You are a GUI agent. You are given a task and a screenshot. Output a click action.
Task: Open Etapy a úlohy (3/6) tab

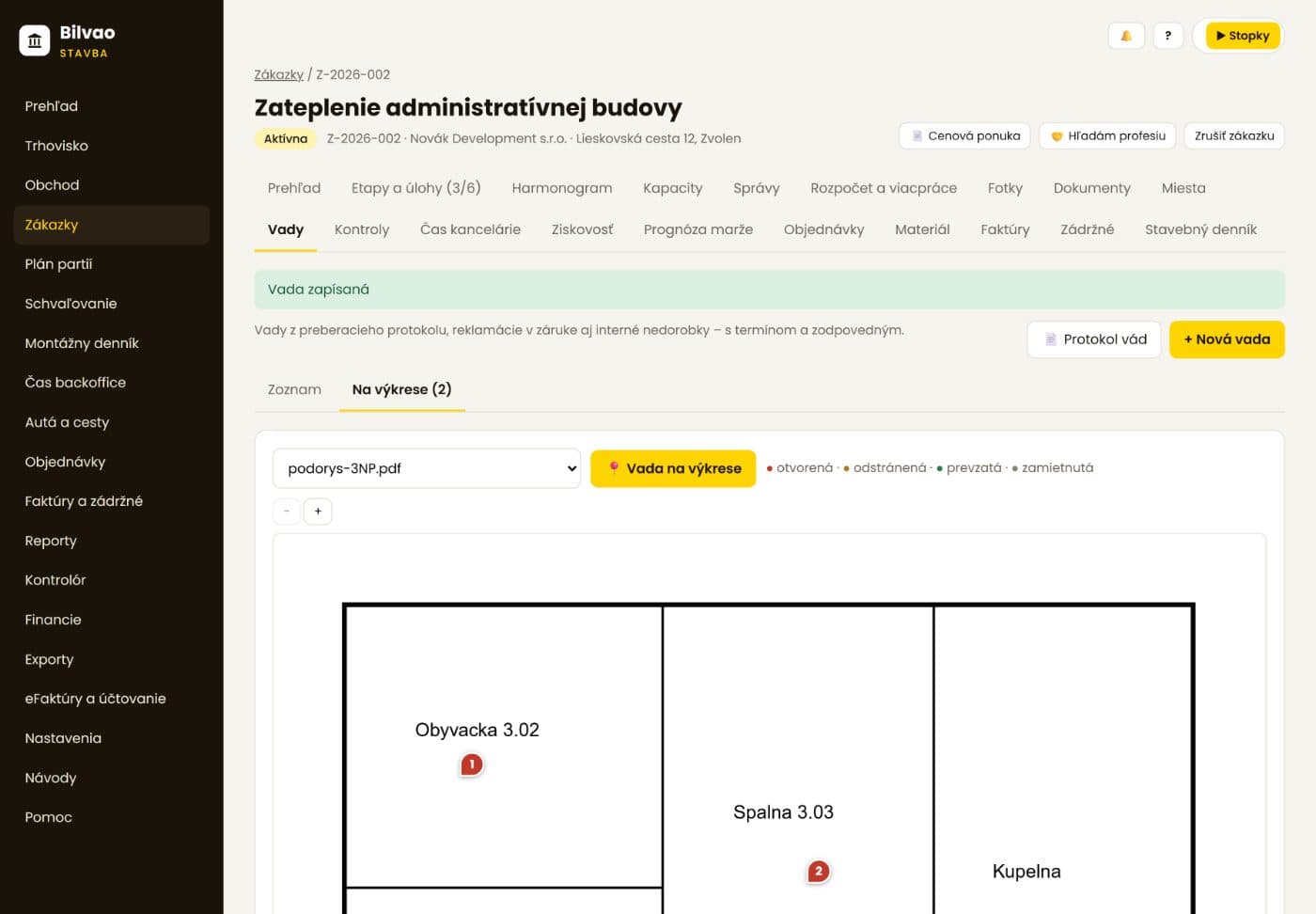(x=416, y=188)
